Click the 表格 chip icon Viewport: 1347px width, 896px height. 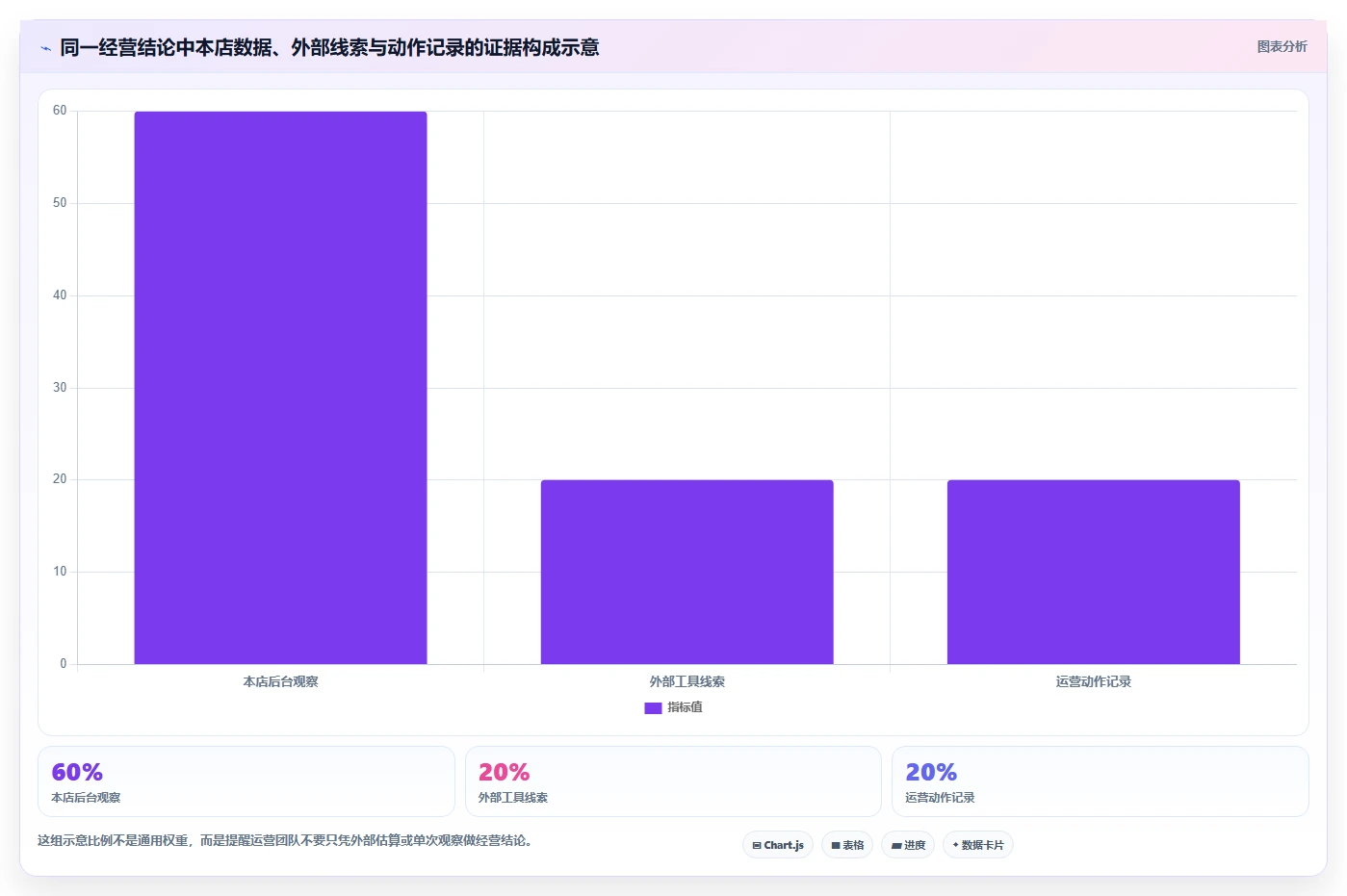coord(836,846)
